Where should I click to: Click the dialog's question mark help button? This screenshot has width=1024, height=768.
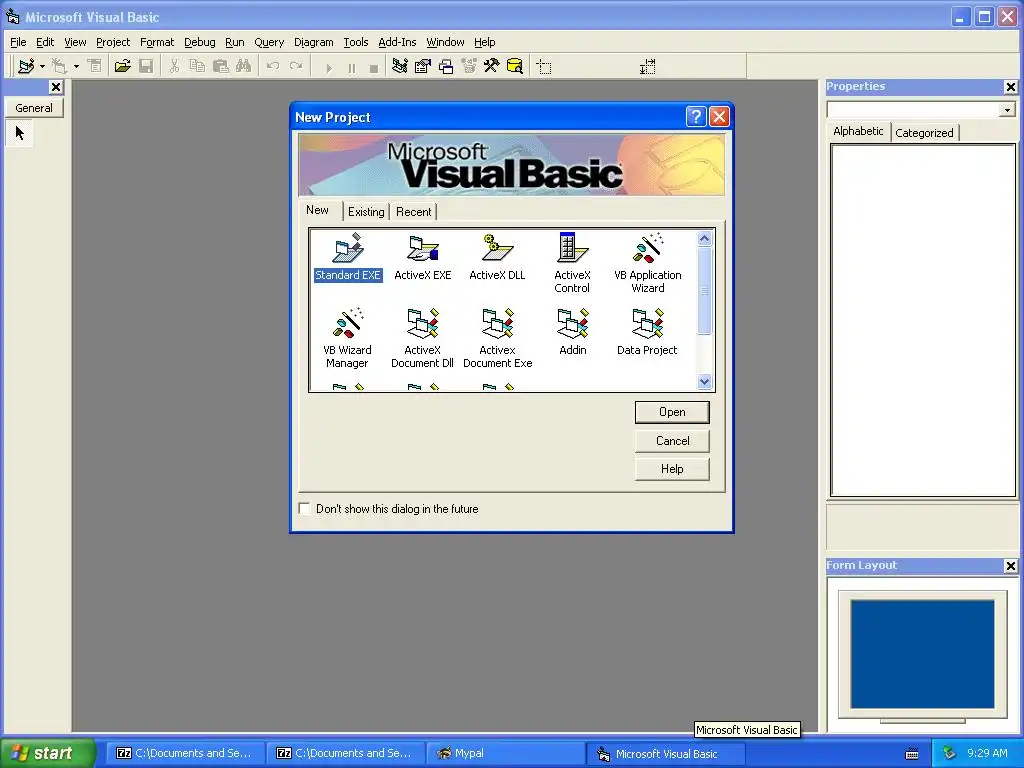coord(696,117)
